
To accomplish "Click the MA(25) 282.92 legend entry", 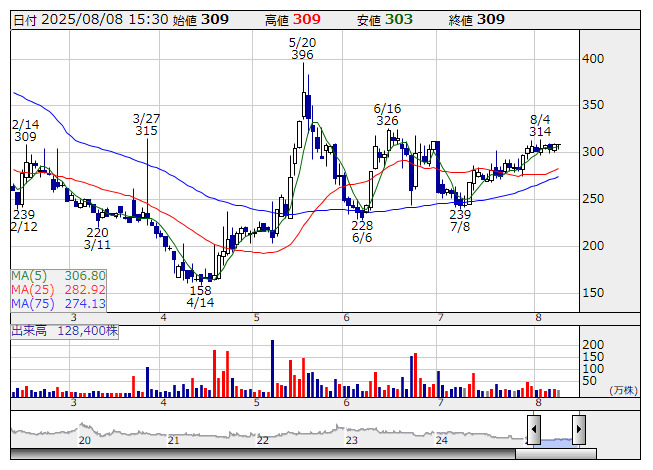I will [58, 289].
